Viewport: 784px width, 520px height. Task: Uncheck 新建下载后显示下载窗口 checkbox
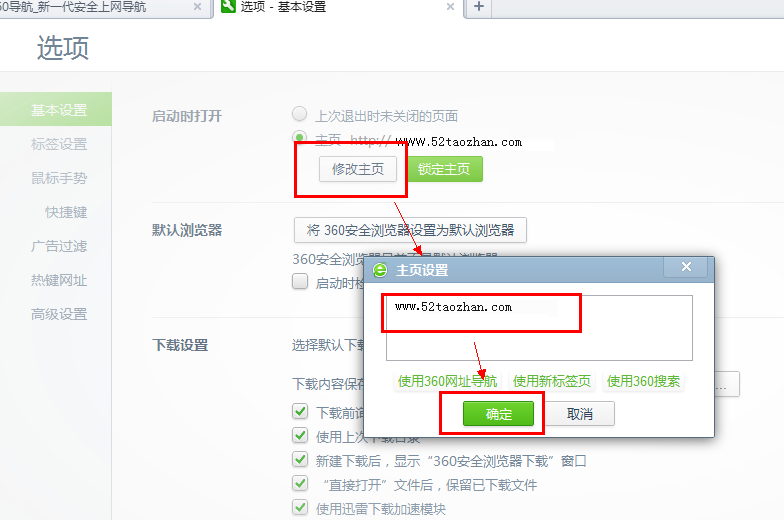click(300, 459)
